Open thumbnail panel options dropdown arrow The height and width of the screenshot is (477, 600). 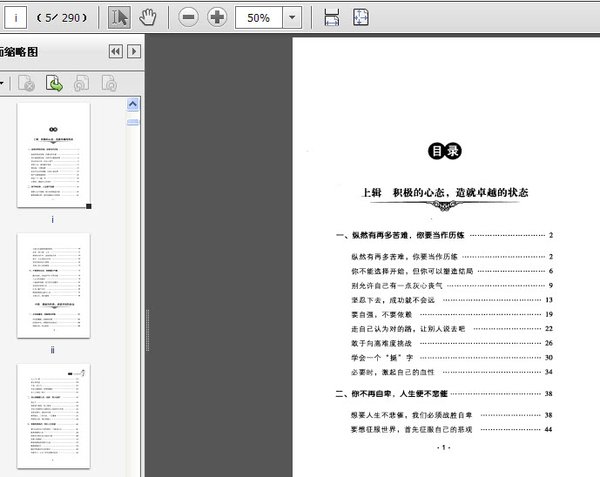pyautogui.click(x=3, y=84)
